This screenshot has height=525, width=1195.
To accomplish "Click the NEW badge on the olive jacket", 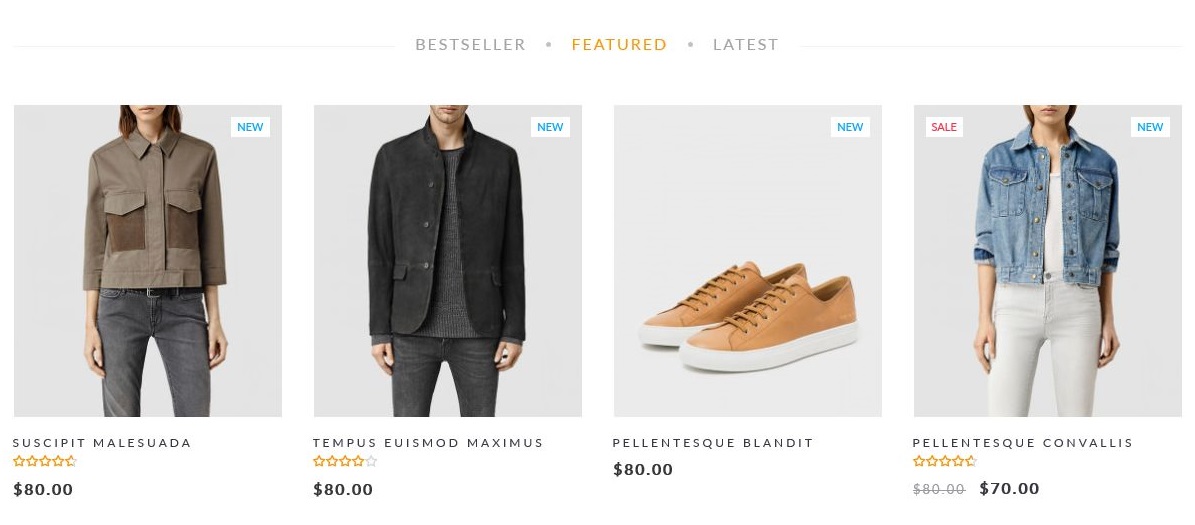I will [x=250, y=127].
